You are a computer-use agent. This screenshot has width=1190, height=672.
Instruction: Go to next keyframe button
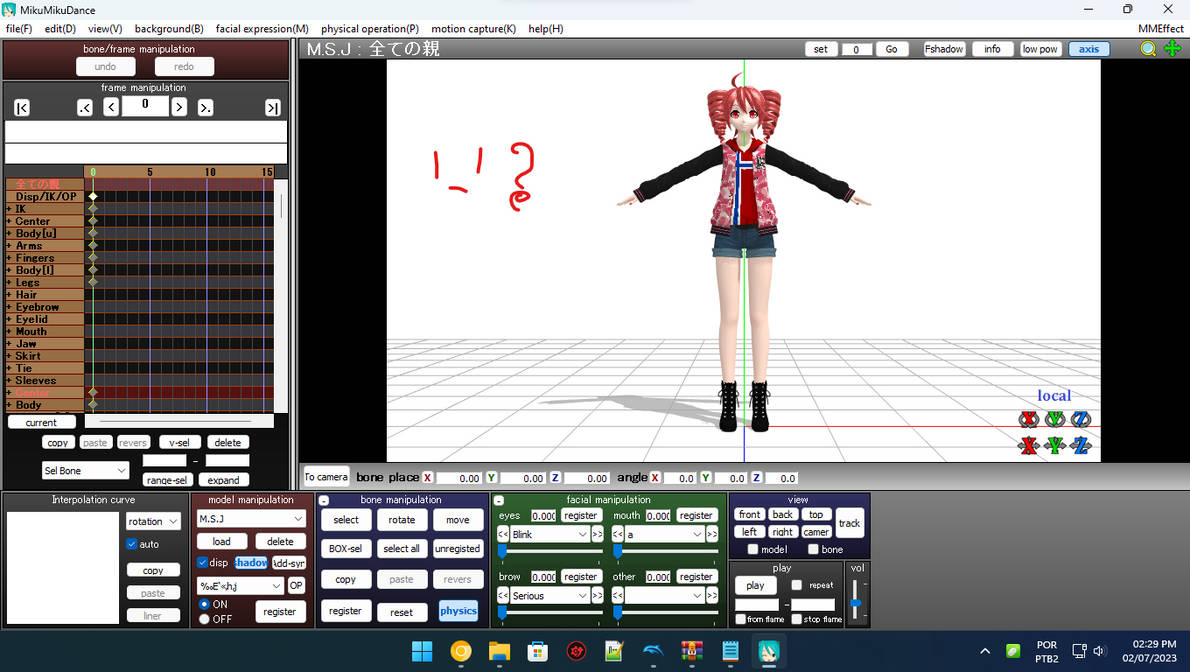206,108
